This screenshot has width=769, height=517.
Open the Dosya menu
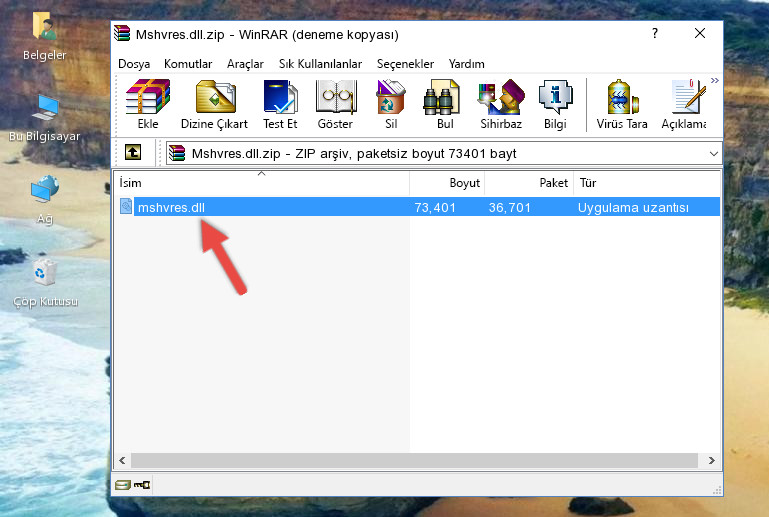click(x=134, y=64)
